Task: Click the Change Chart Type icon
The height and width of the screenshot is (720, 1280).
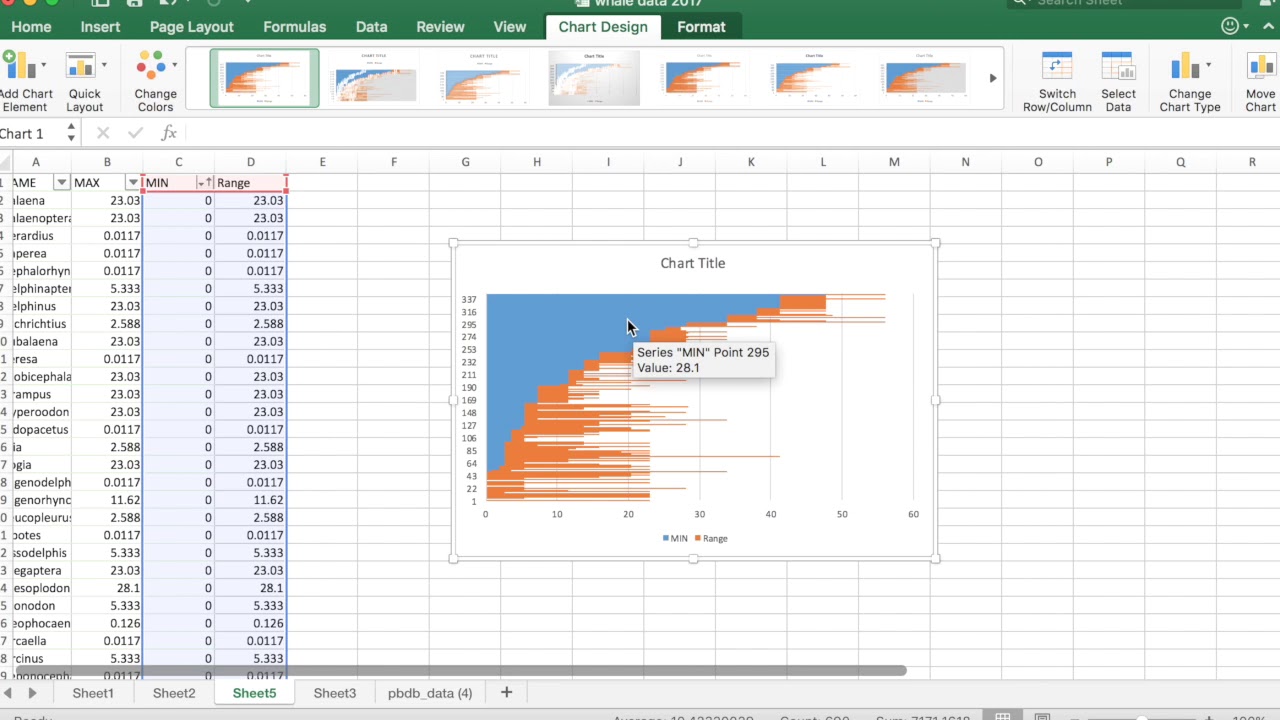Action: (x=1184, y=66)
